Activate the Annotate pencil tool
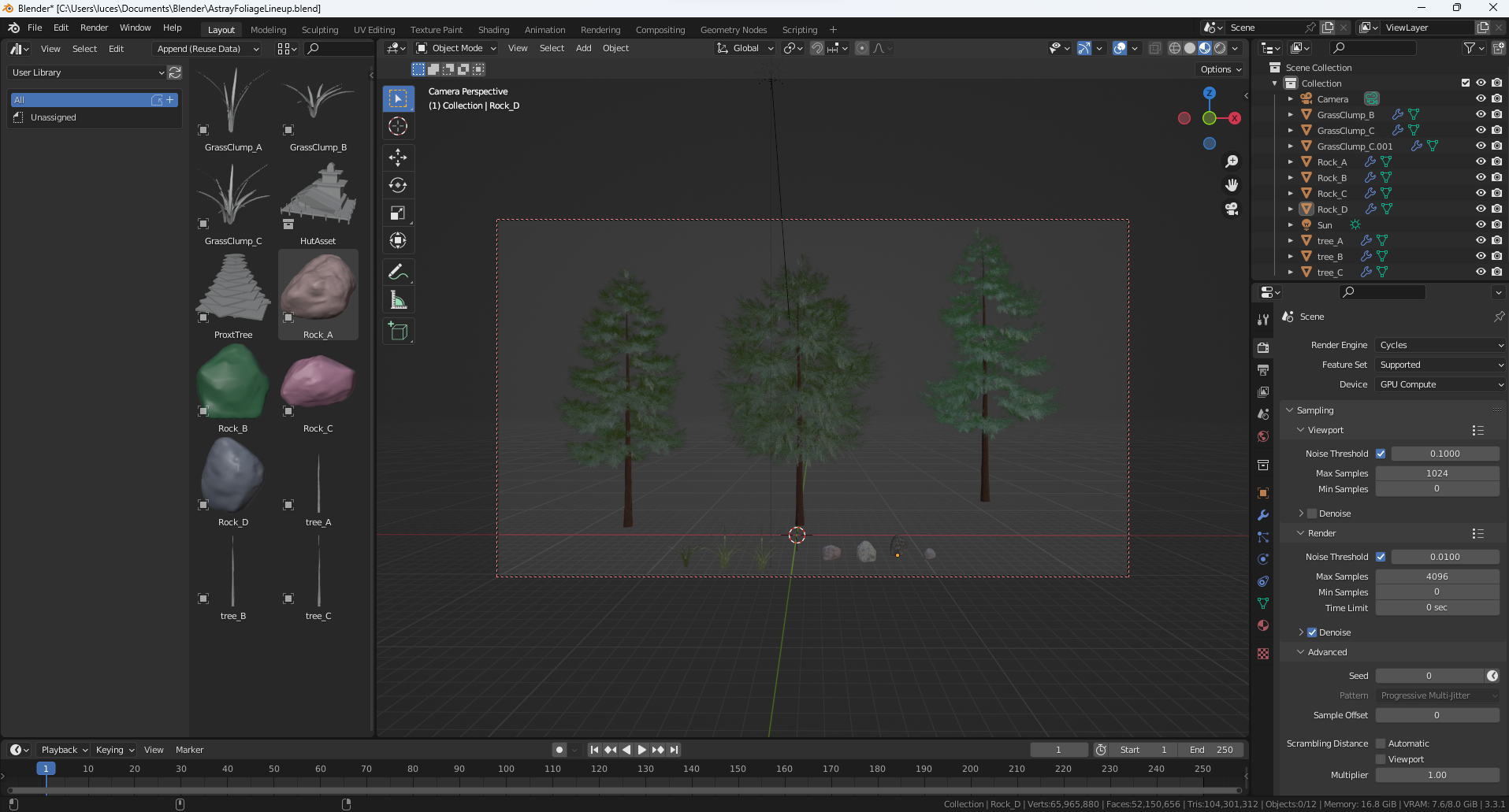Image resolution: width=1509 pixels, height=812 pixels. [398, 273]
